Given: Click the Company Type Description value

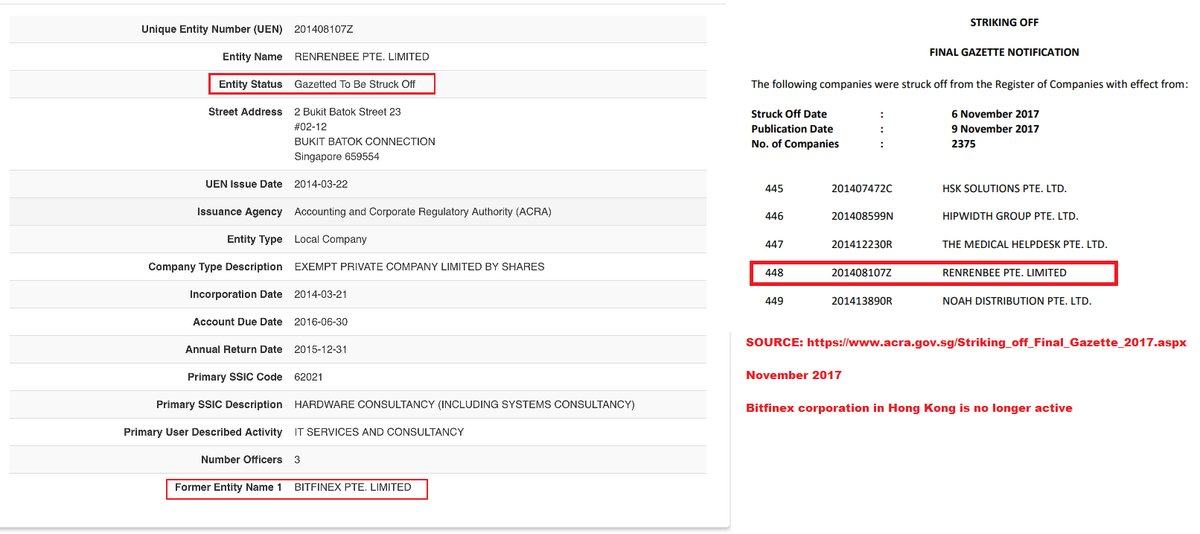Looking at the screenshot, I should click(419, 267).
